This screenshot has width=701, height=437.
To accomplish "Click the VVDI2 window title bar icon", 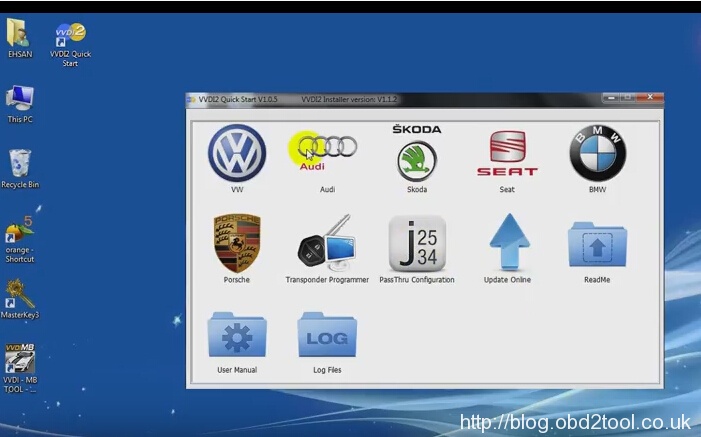I will 192,99.
